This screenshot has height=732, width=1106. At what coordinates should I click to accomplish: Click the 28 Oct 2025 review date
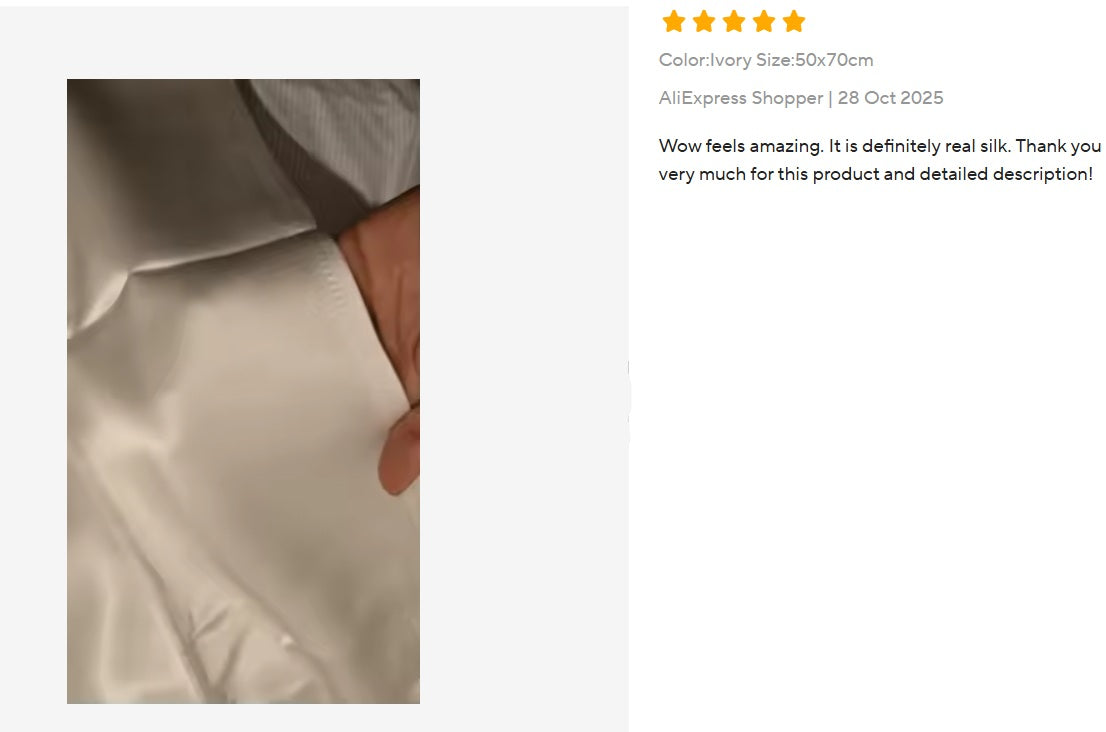coord(890,98)
